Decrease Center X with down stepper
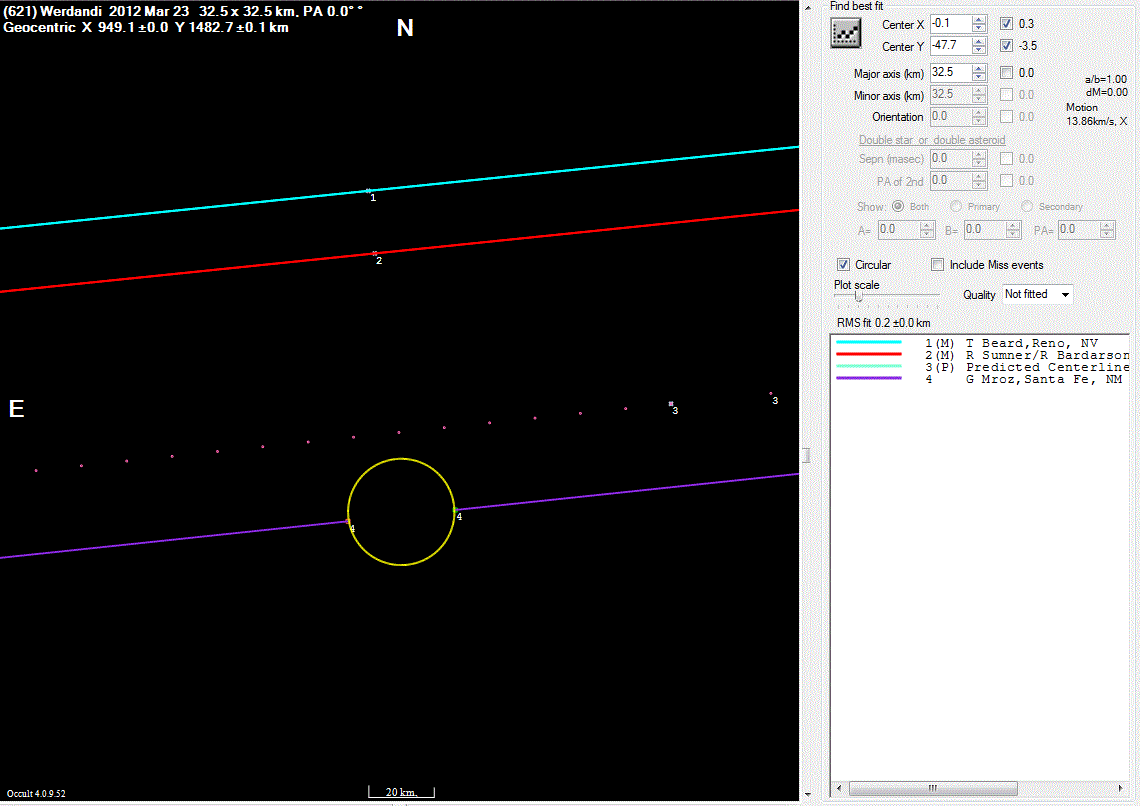This screenshot has width=1140, height=806. point(979,28)
